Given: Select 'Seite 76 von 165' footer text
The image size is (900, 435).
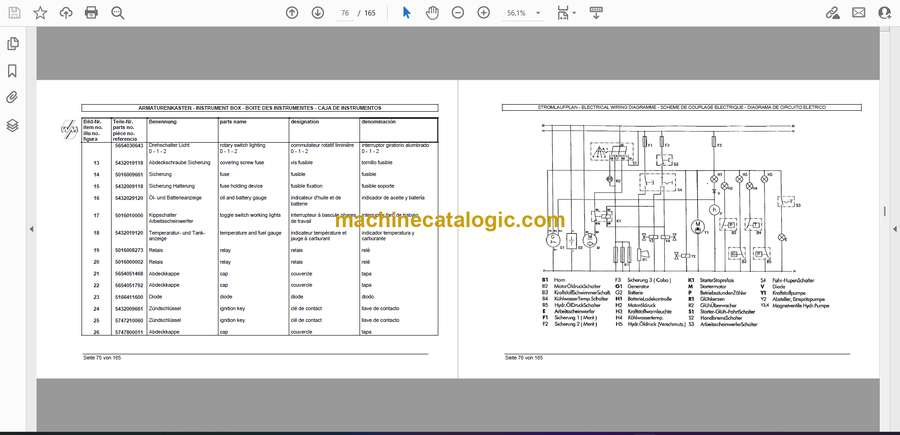Looking at the screenshot, I should pos(523,358).
